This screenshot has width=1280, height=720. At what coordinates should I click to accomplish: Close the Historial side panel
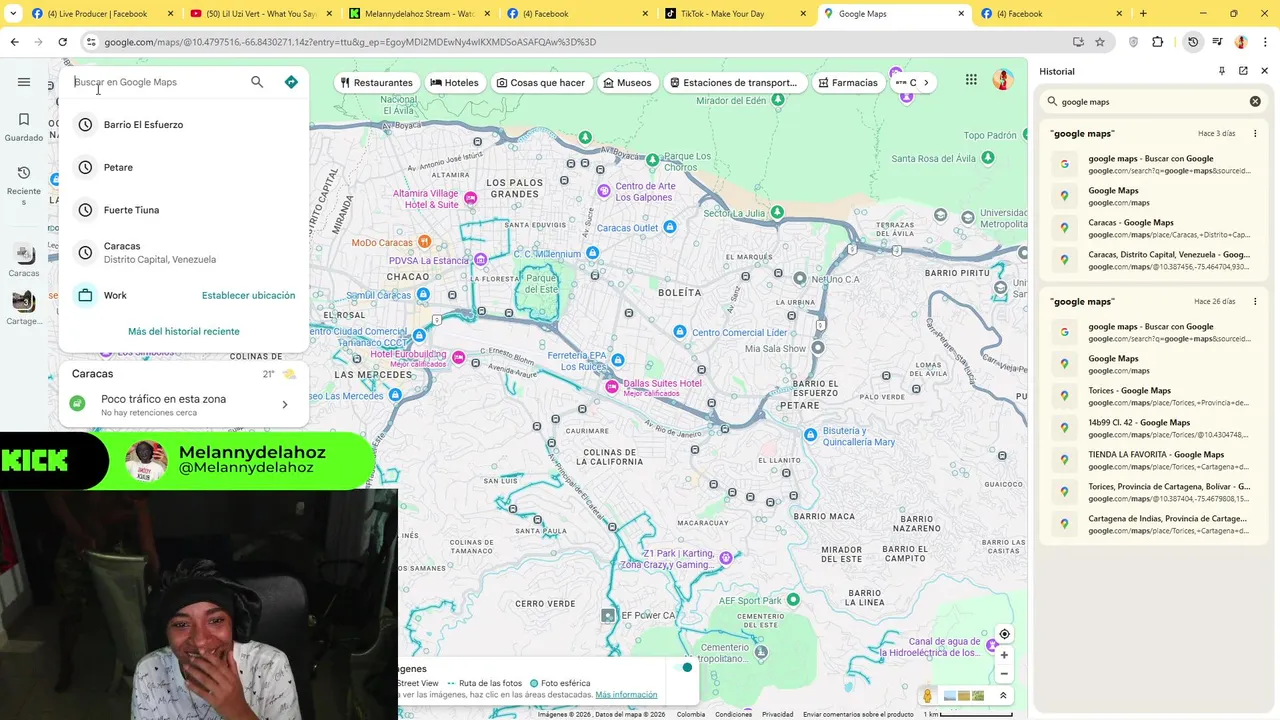click(1264, 71)
